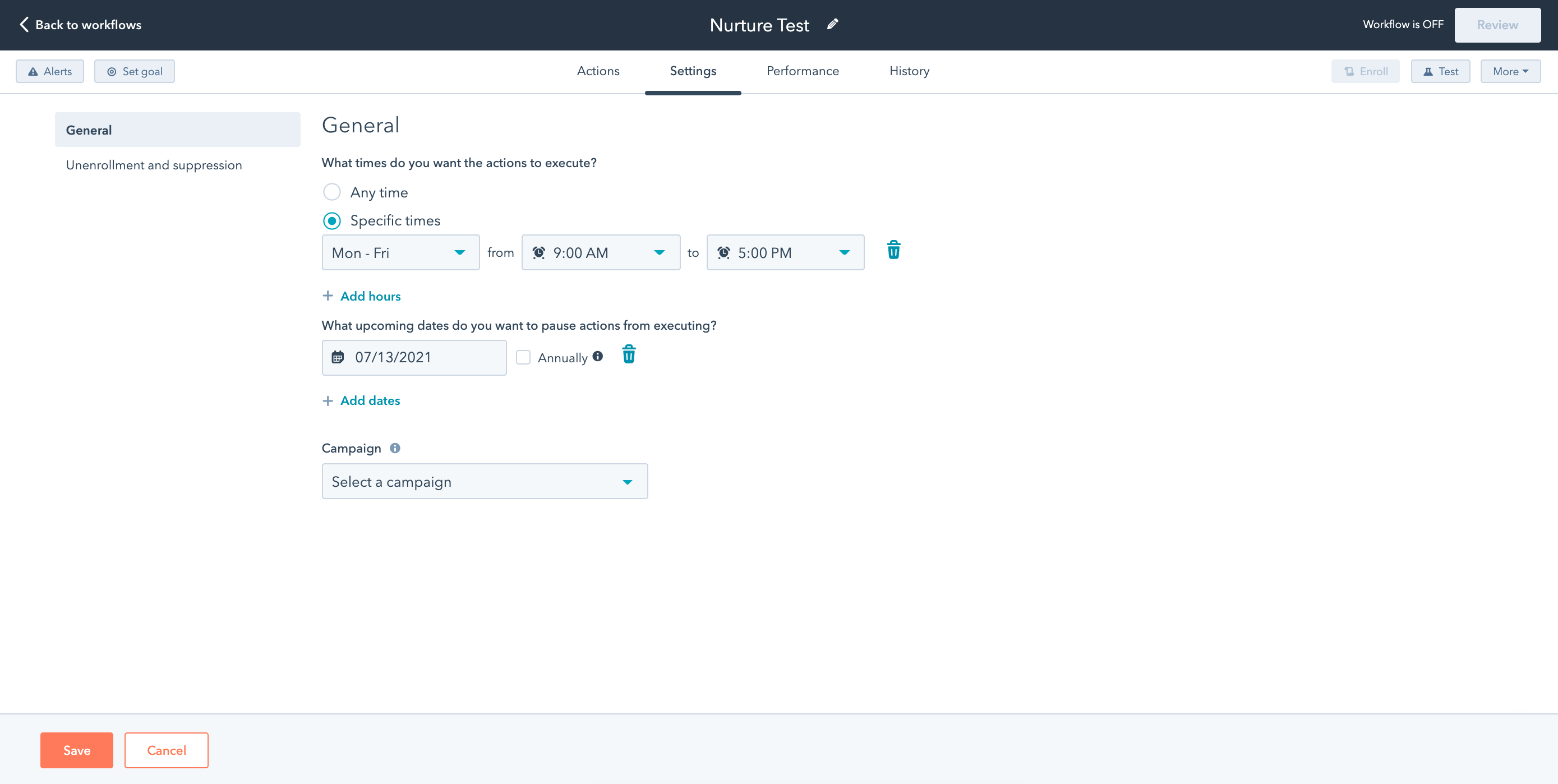Select the Any time radio option

(x=332, y=192)
